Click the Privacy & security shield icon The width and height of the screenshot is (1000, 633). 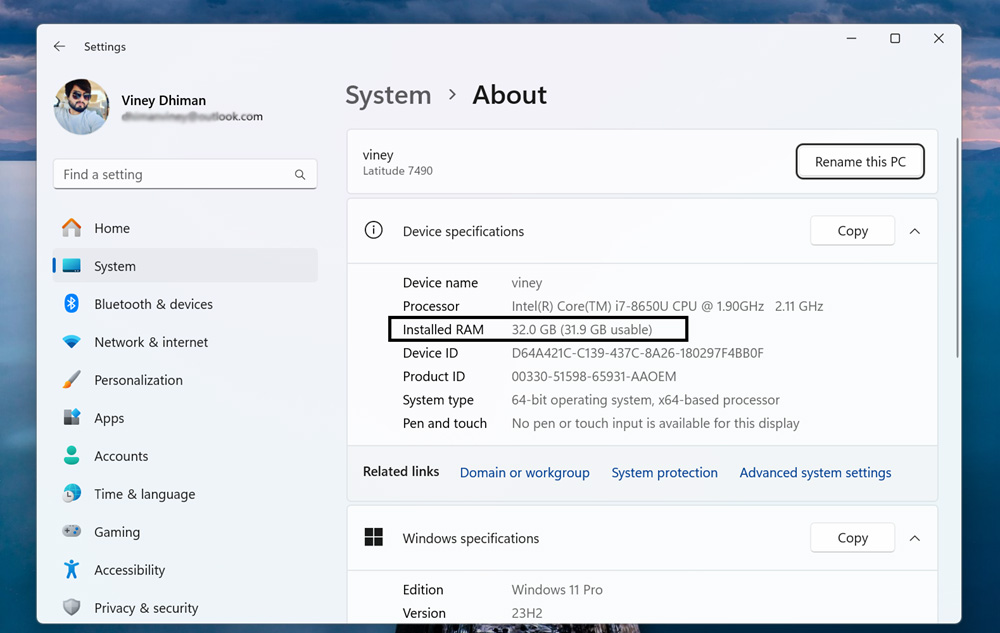71,608
